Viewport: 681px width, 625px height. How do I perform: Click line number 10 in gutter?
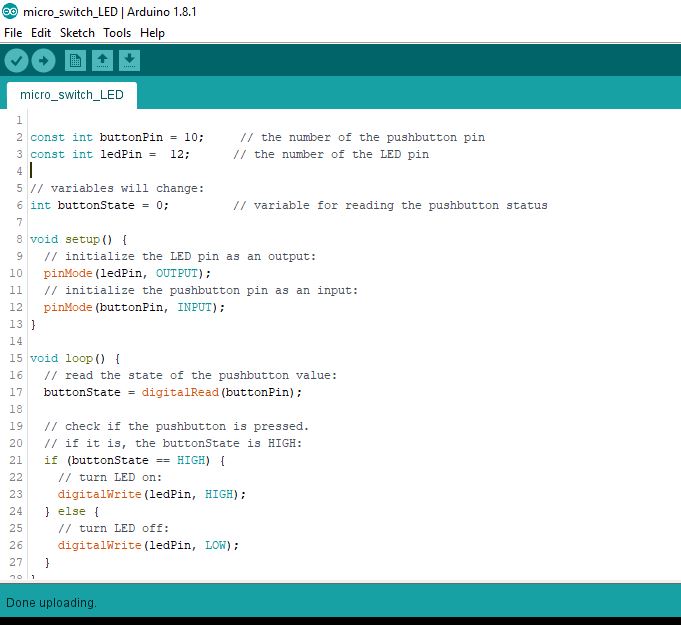(16, 273)
